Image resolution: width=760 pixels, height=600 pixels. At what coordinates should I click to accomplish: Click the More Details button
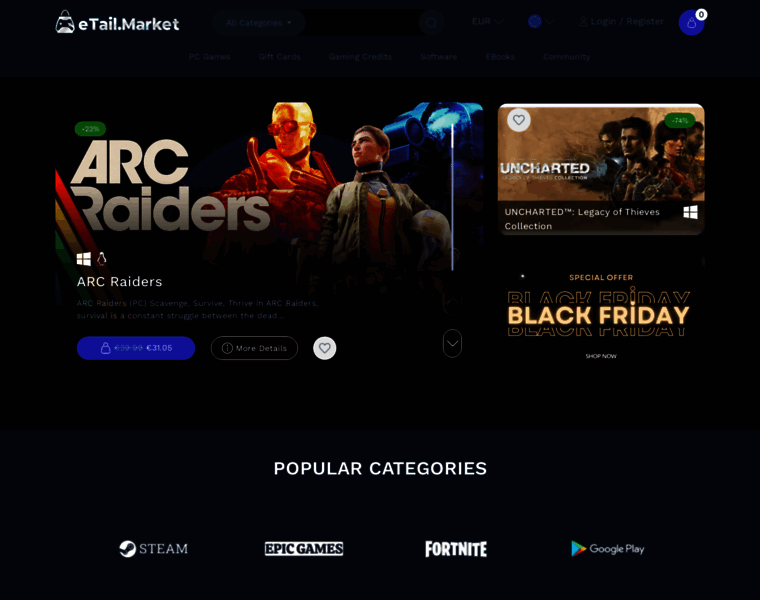[254, 348]
